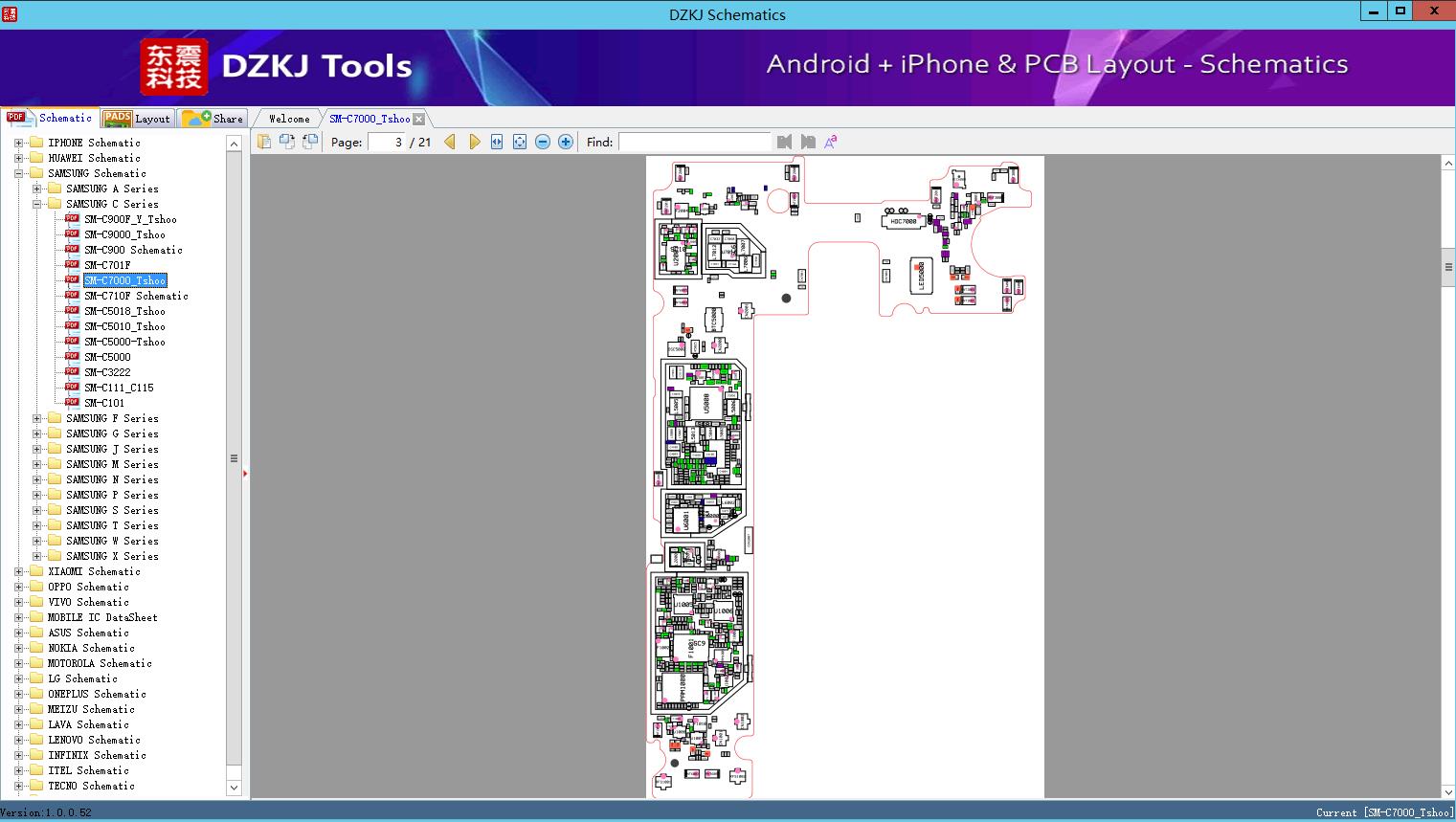
Task: Click the Find text box
Action: coord(694,142)
